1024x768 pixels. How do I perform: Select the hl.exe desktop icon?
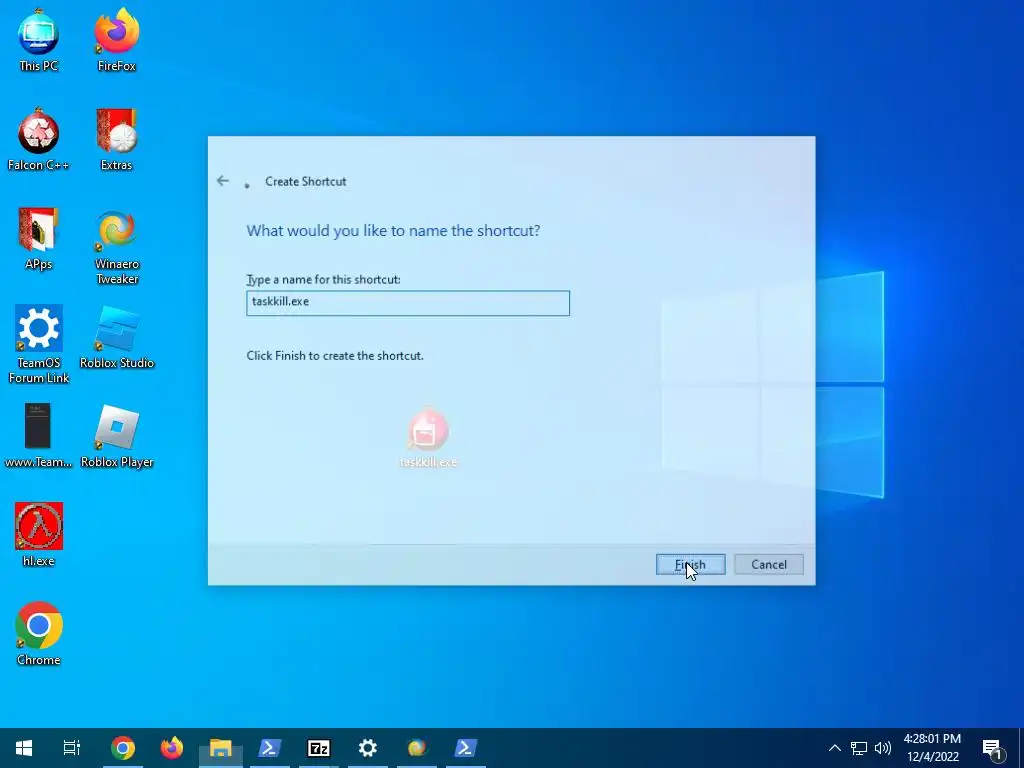[39, 535]
